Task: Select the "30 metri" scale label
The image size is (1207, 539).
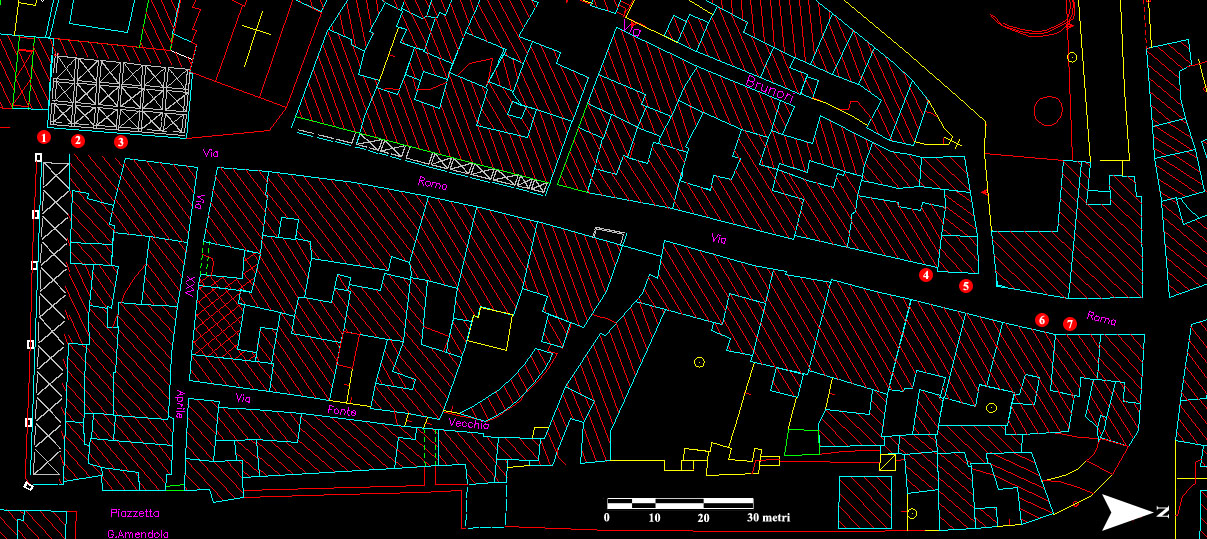Action: 768,518
